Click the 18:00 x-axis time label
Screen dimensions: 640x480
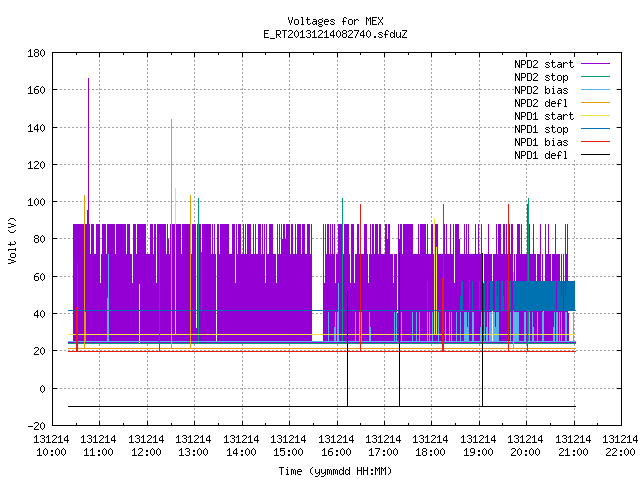[x=430, y=453]
